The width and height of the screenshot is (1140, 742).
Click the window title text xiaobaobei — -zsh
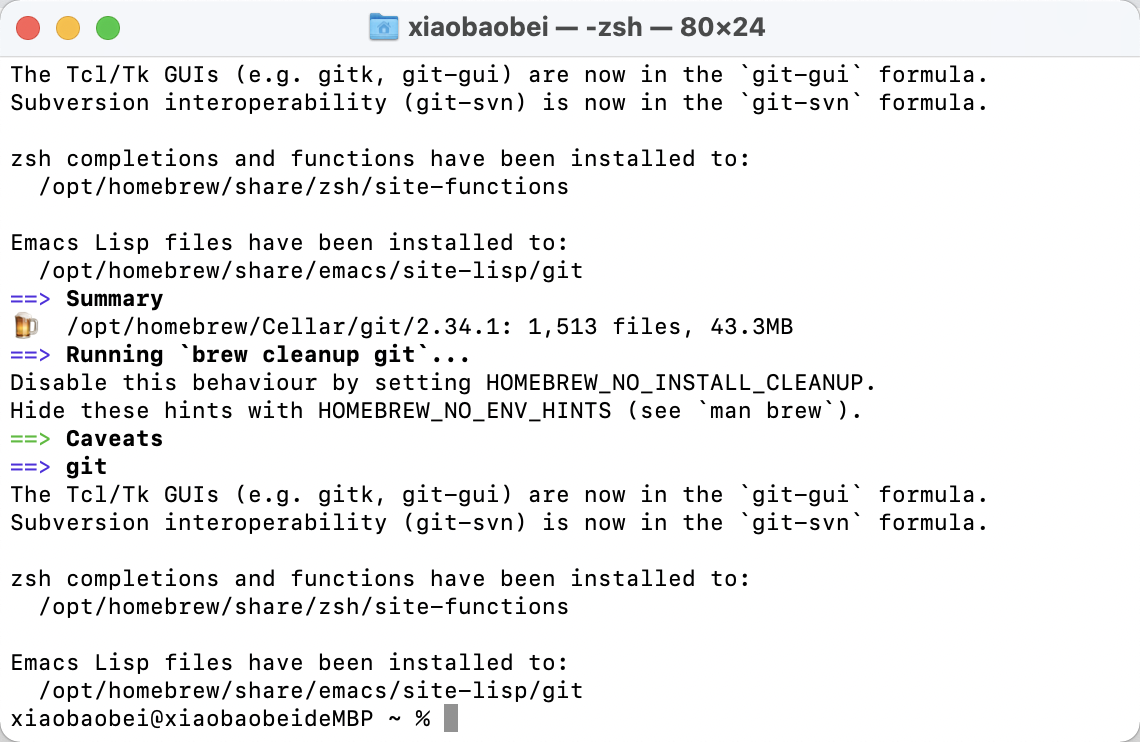point(586,27)
